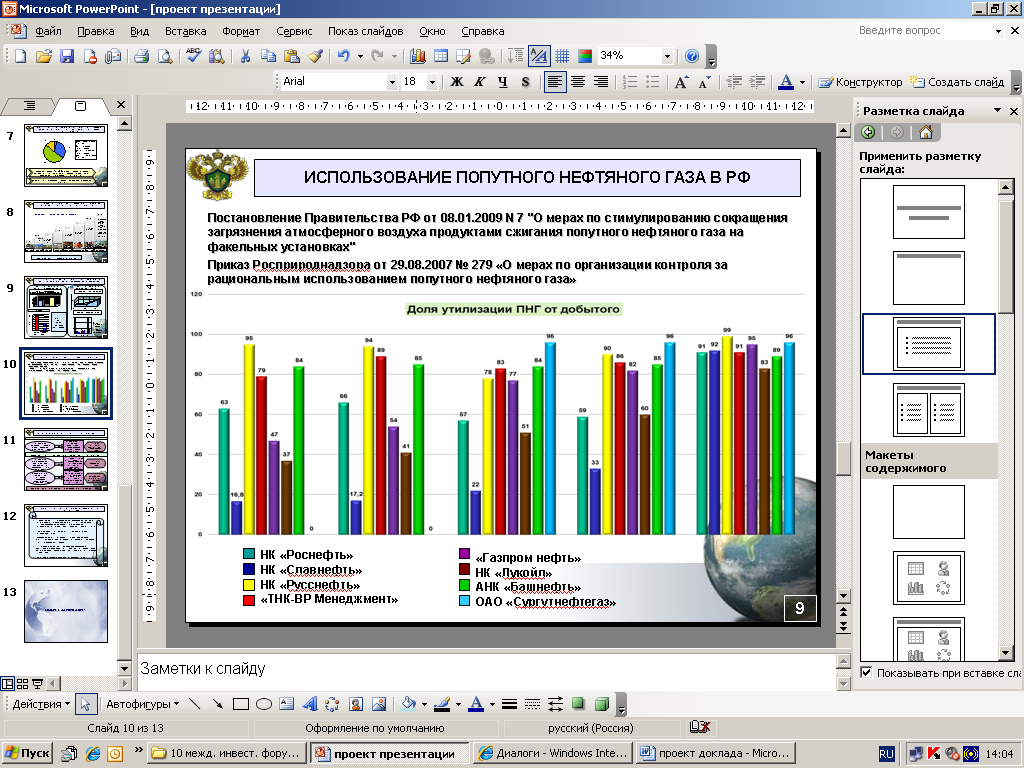1024x768 pixels.
Task: Select the Arrow drawing tool
Action: tap(217, 704)
